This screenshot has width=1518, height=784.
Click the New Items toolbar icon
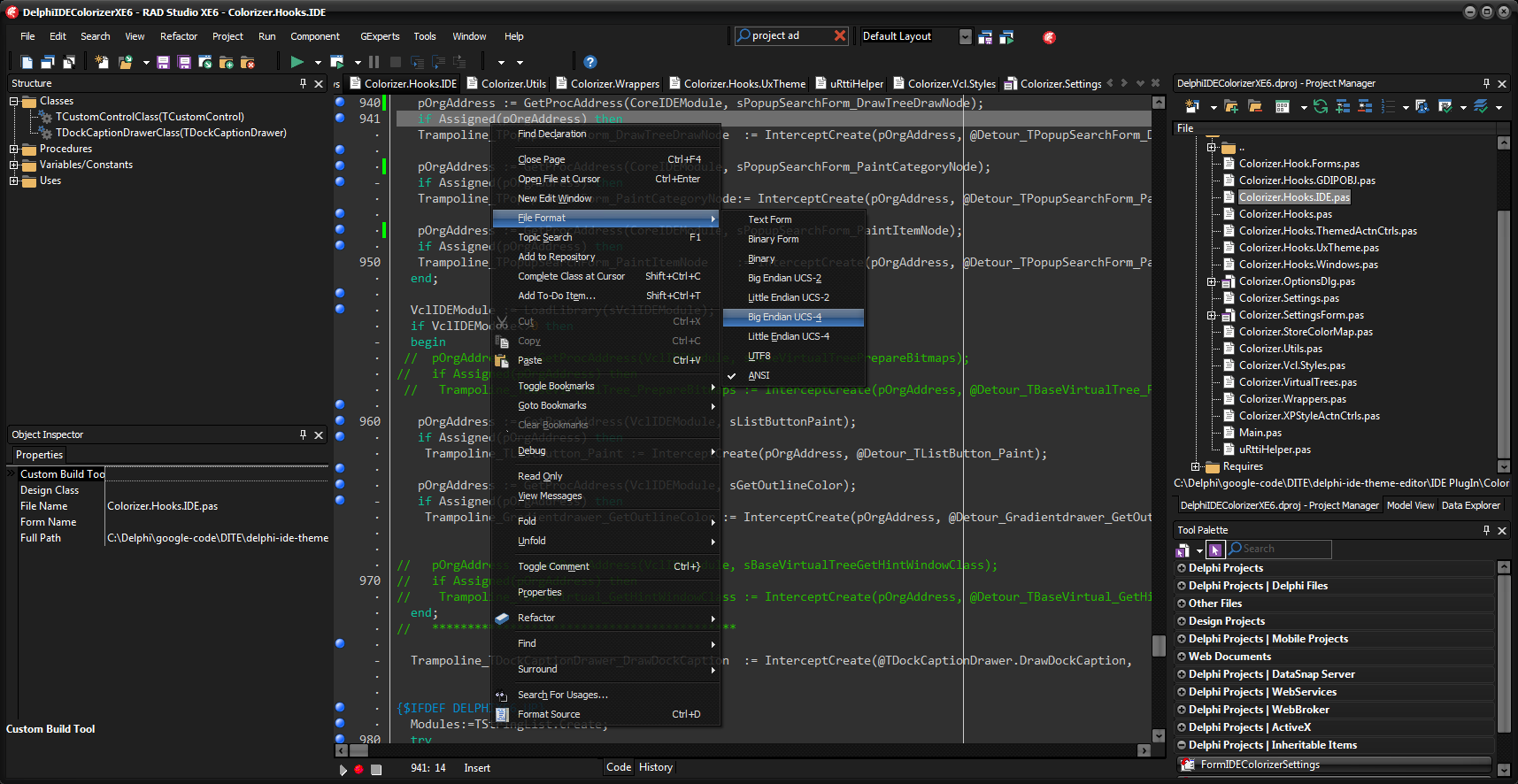coord(102,62)
